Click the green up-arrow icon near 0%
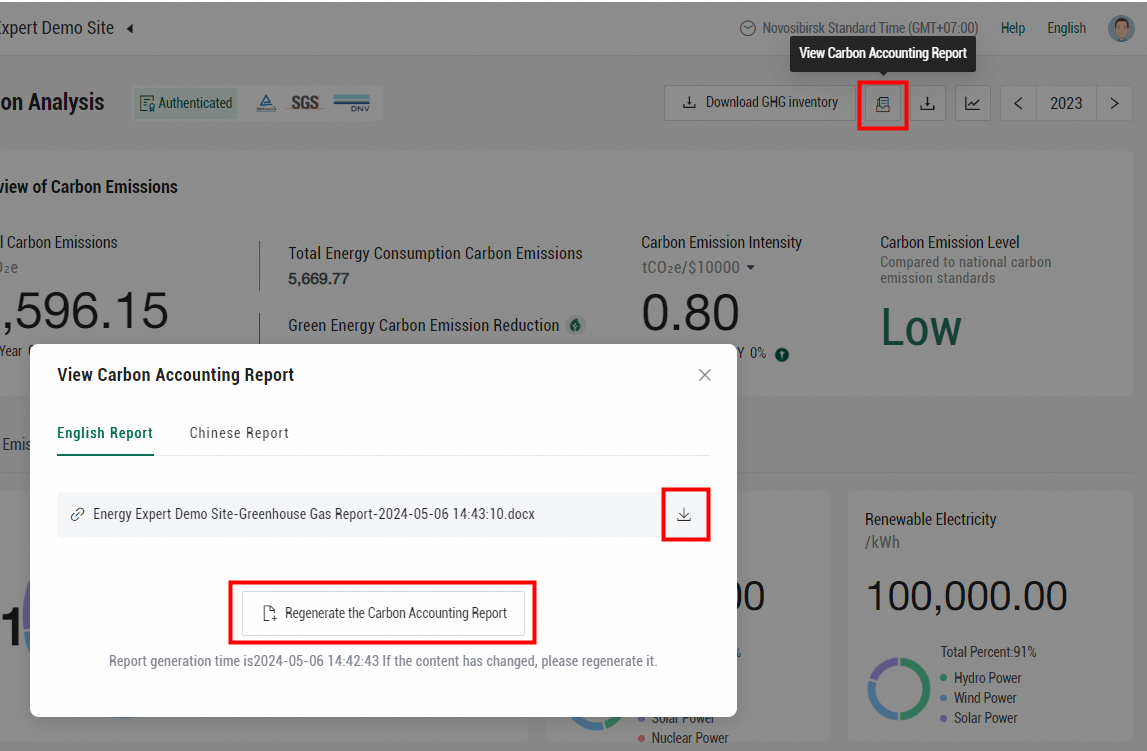 coord(782,355)
